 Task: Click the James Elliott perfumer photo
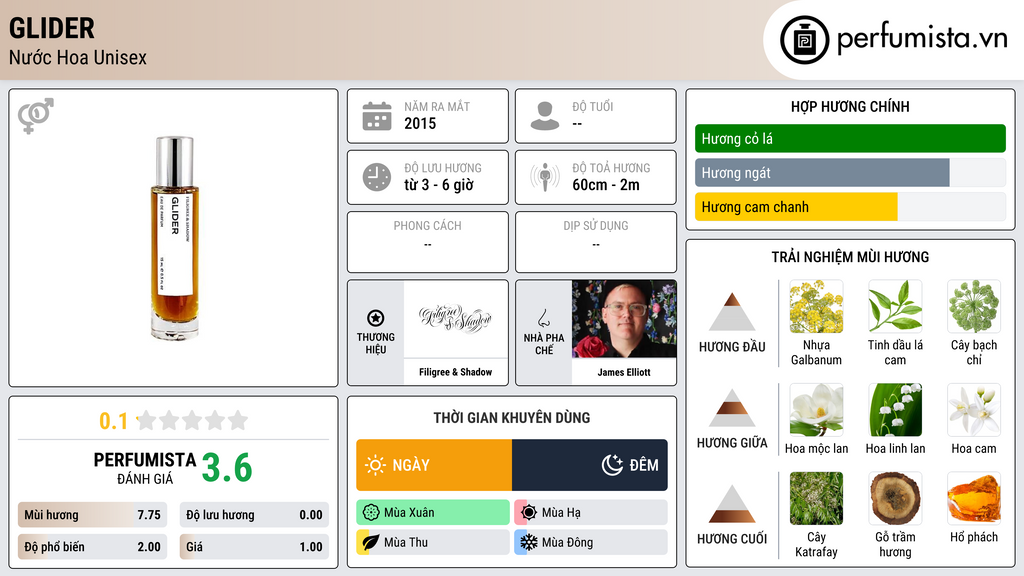(624, 319)
